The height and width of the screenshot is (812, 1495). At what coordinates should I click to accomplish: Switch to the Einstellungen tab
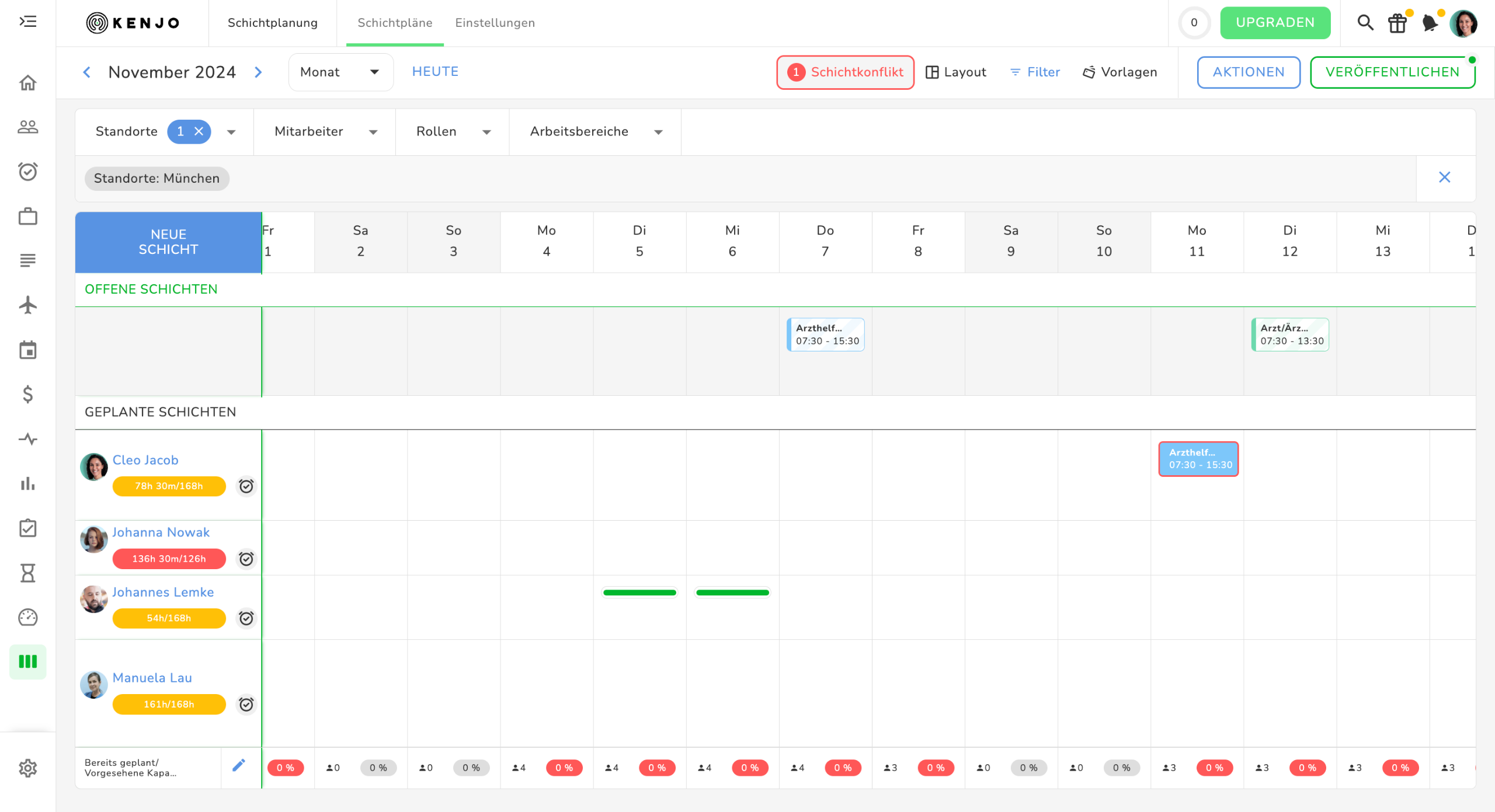pos(495,23)
